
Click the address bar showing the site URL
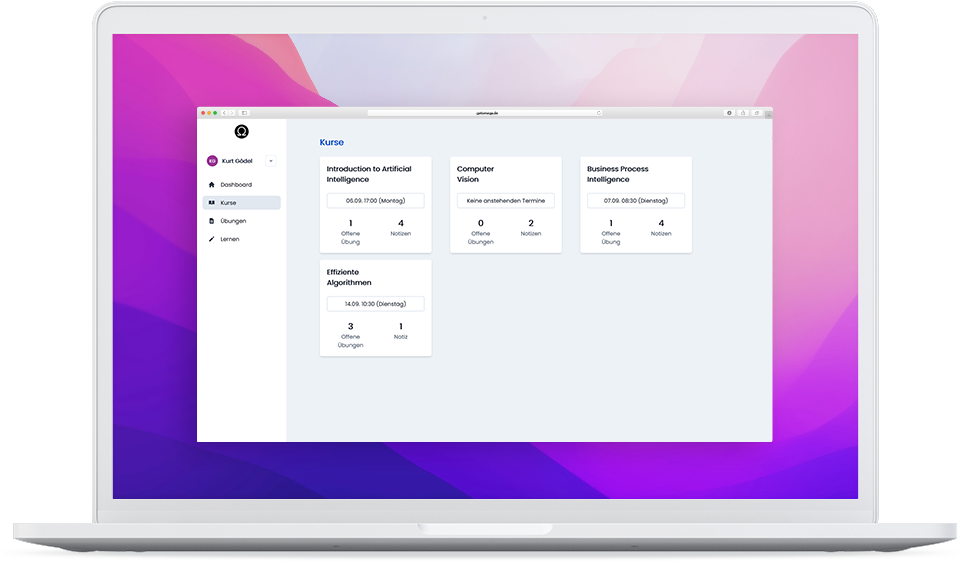click(485, 113)
